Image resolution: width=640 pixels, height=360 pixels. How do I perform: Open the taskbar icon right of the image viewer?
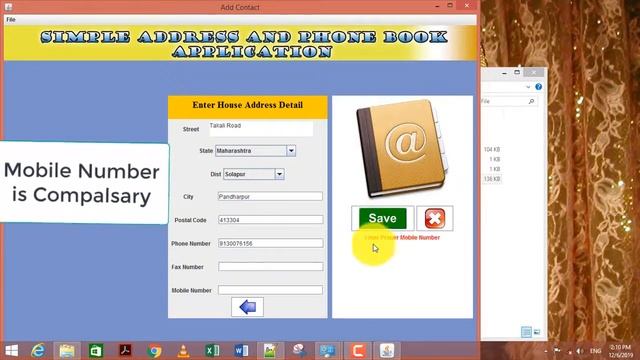tap(299, 351)
